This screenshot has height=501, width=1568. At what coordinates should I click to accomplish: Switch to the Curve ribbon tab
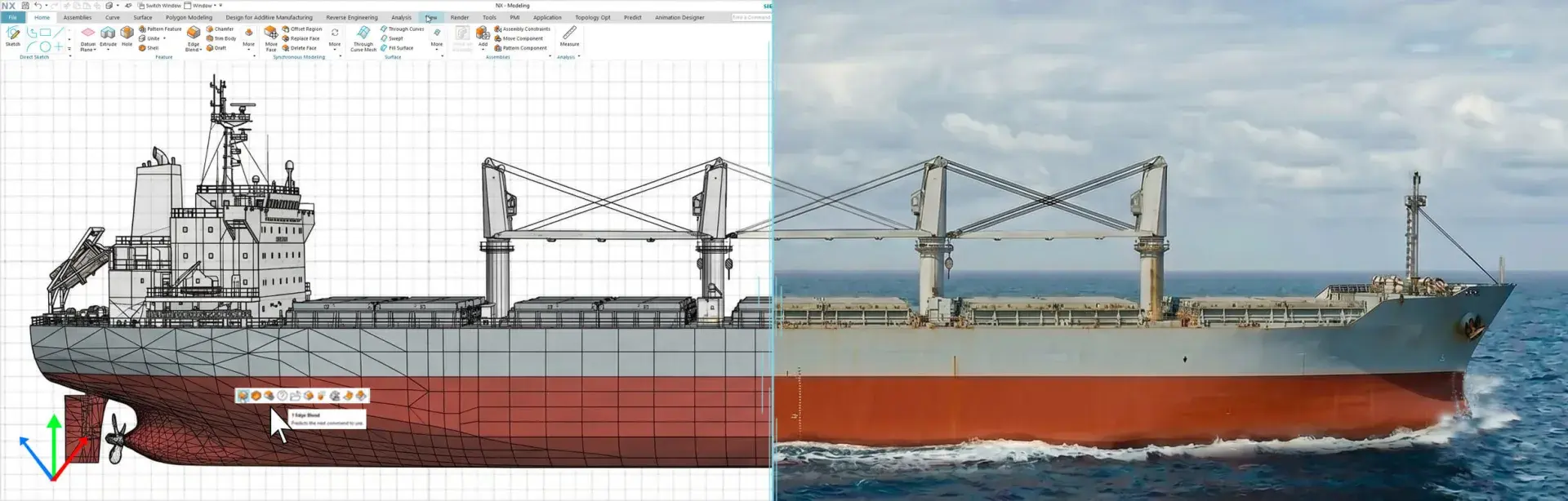point(113,17)
